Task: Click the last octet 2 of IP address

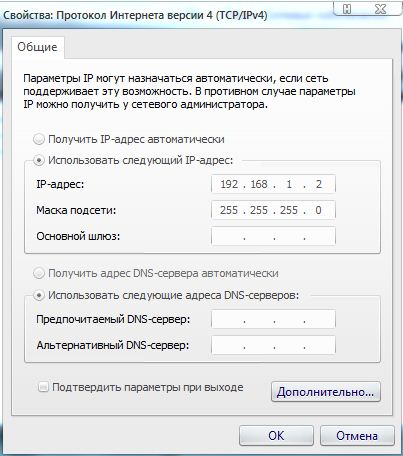Action: click(x=319, y=184)
